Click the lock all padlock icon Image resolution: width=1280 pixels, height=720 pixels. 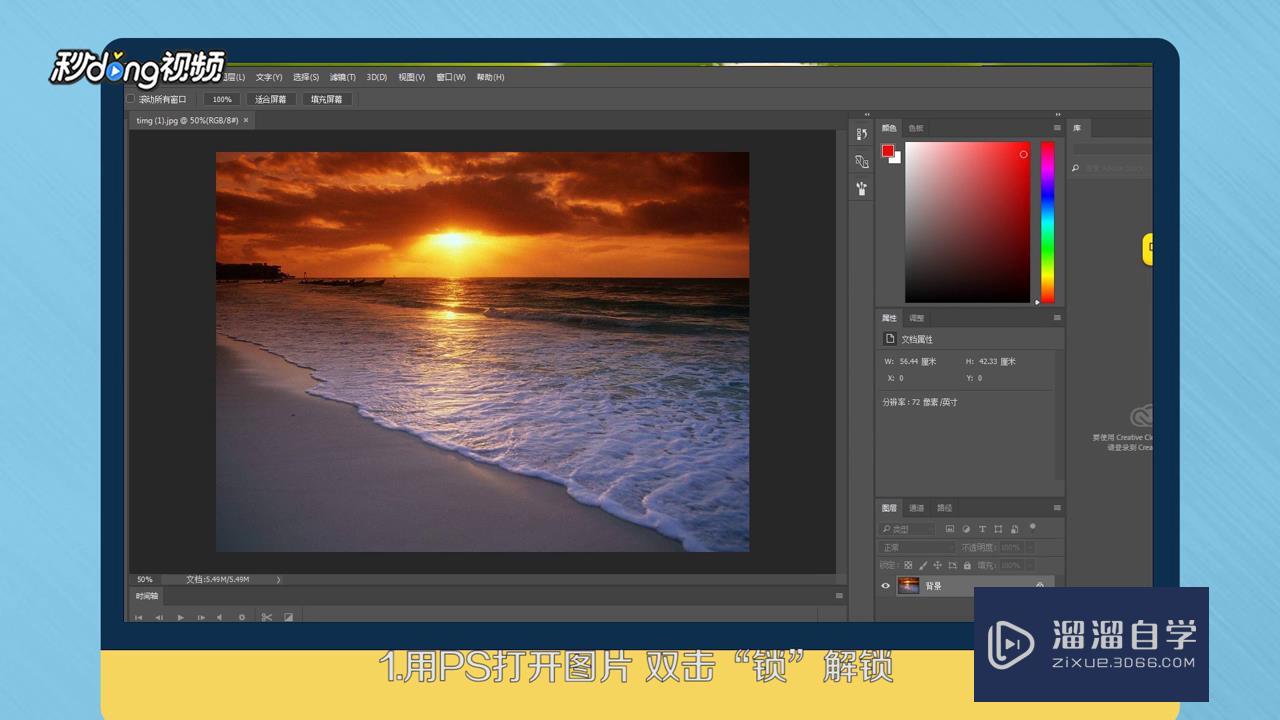[x=967, y=565]
